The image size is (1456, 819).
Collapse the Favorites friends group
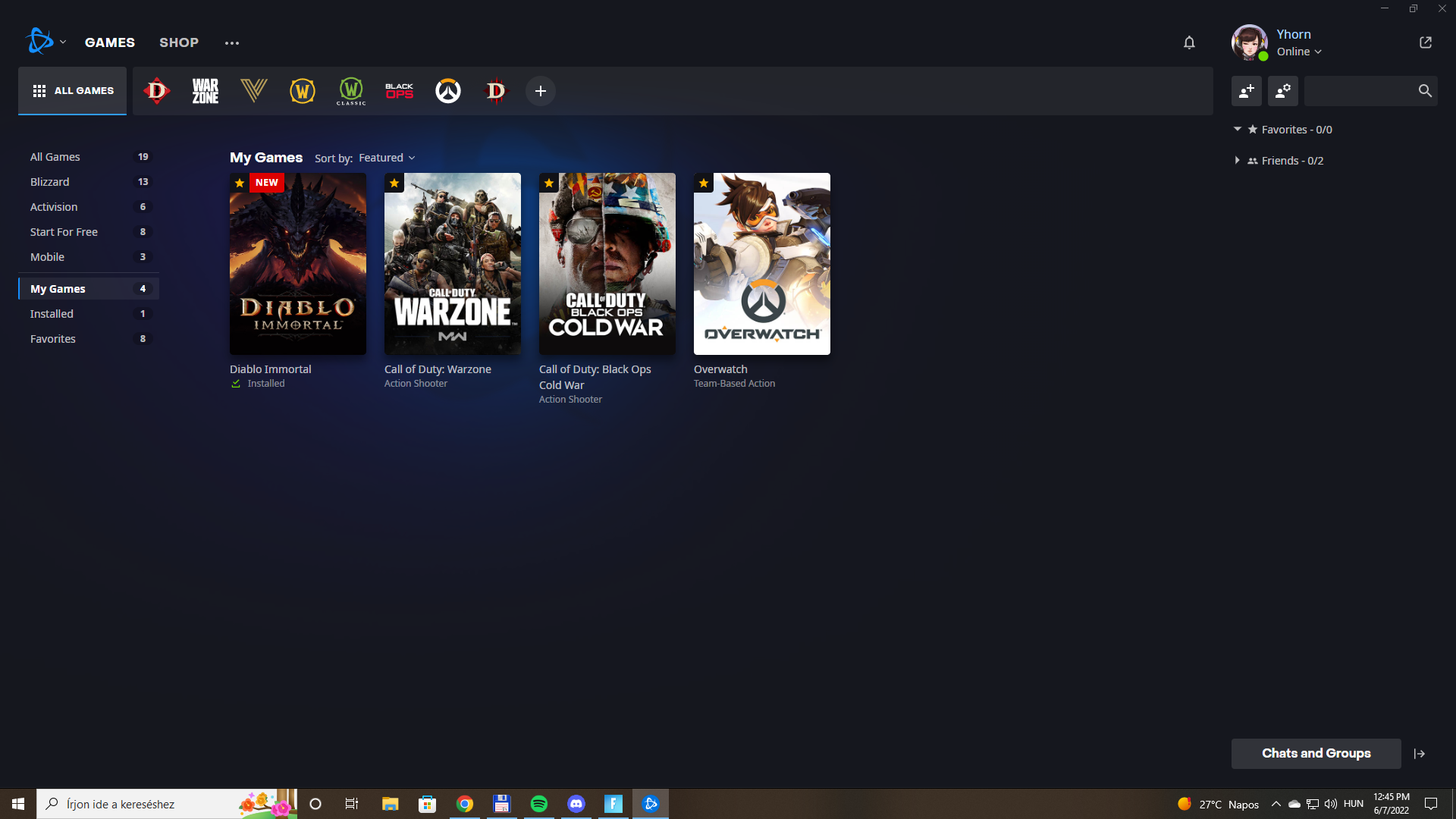point(1238,130)
